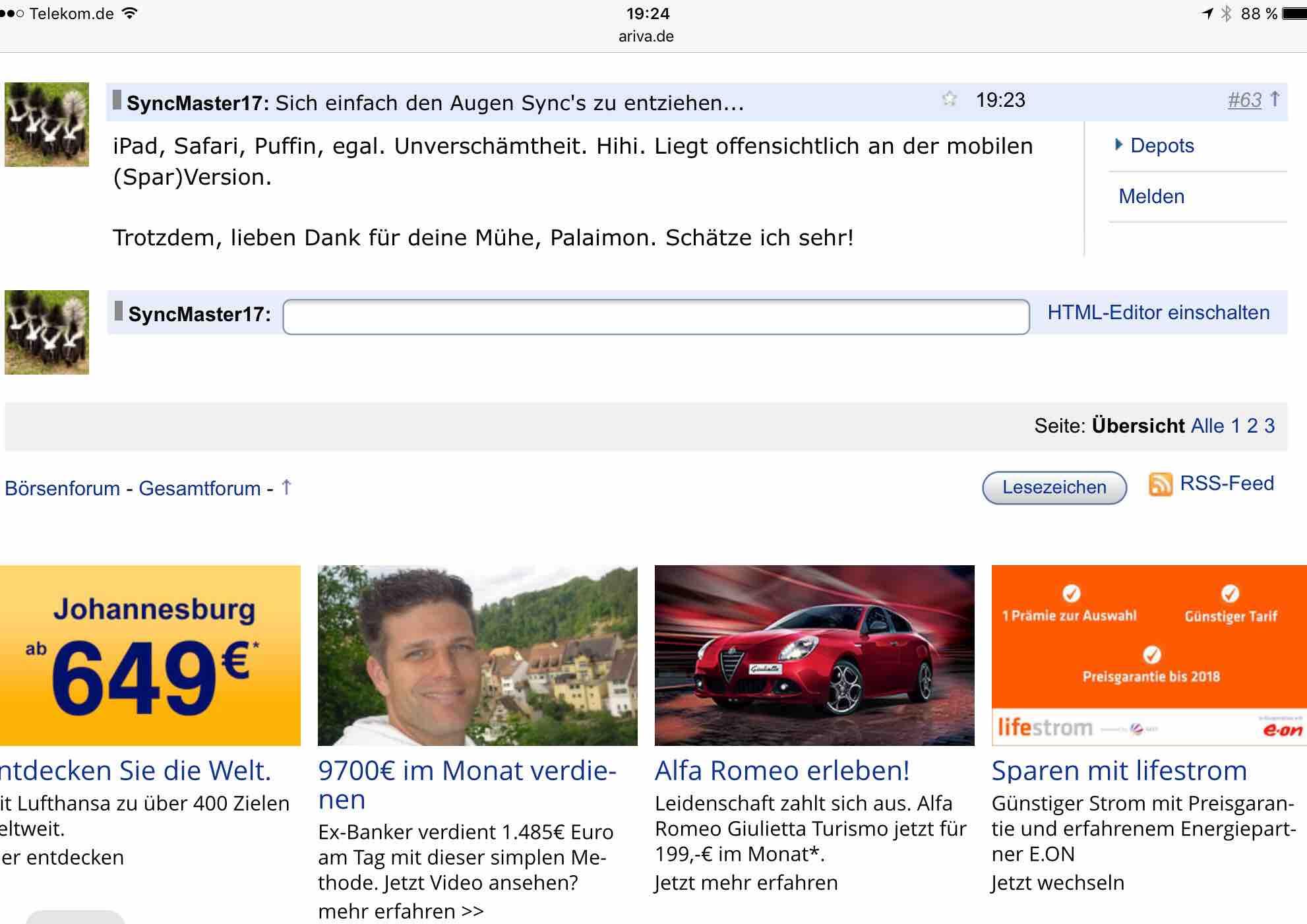Switch on the HTML-Editor
This screenshot has height=924, width=1307.
coord(1158,313)
